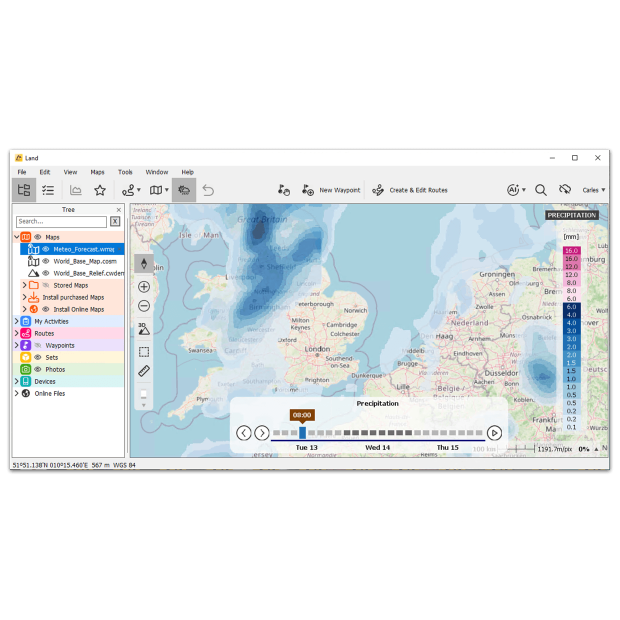Image resolution: width=620 pixels, height=620 pixels.
Task: Click the cloud sync off icon
Action: 565,189
